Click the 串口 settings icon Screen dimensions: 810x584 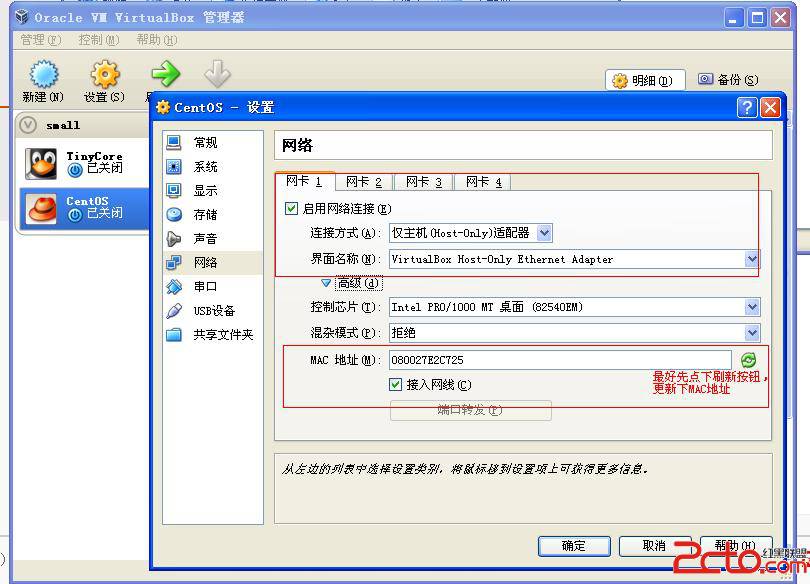coord(176,288)
